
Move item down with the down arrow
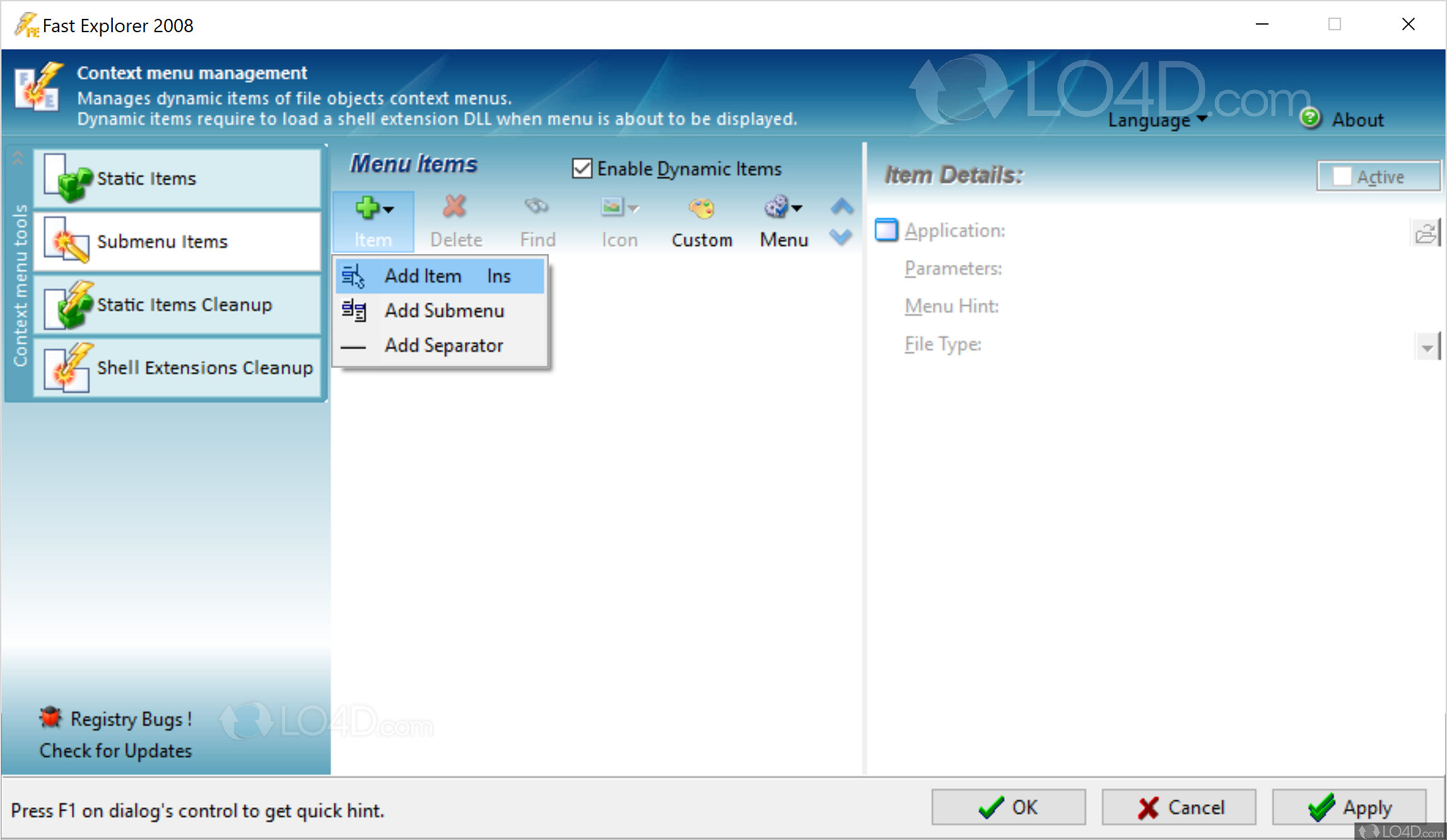[841, 236]
